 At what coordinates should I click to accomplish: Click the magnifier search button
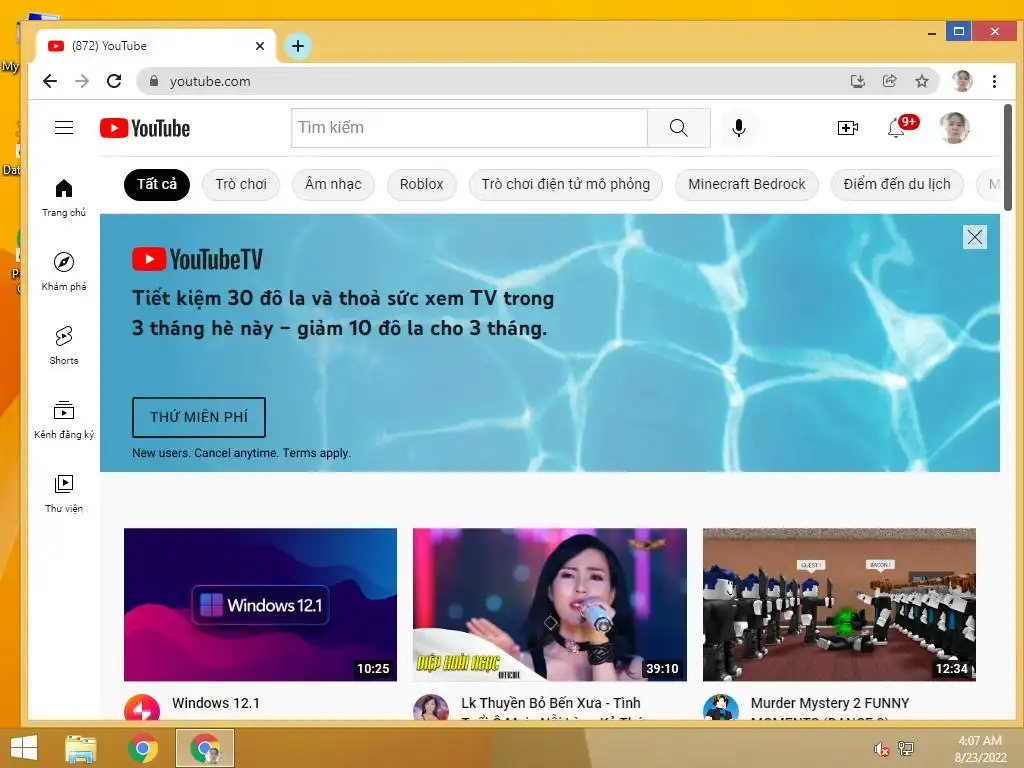pyautogui.click(x=679, y=128)
